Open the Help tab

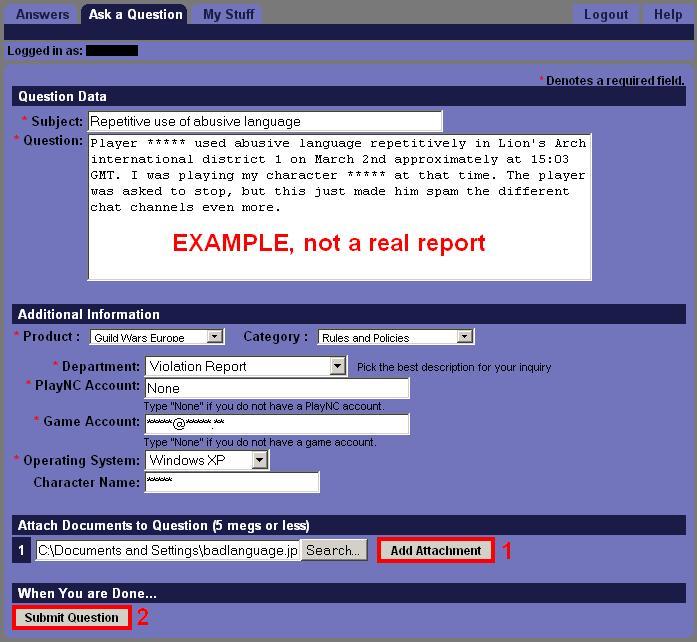[x=668, y=15]
